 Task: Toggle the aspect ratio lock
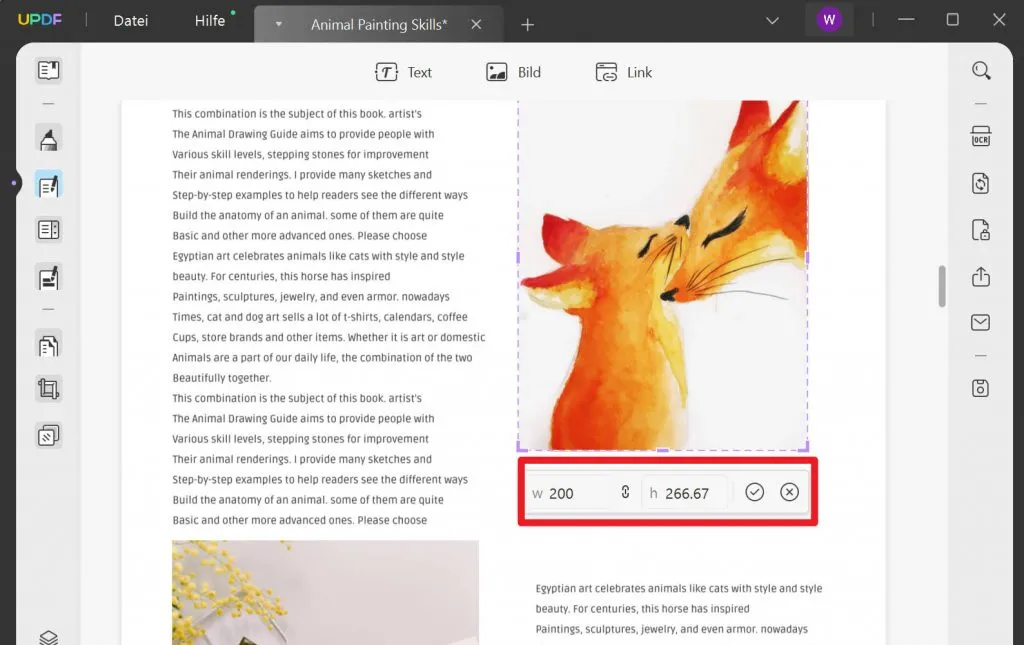click(x=626, y=492)
